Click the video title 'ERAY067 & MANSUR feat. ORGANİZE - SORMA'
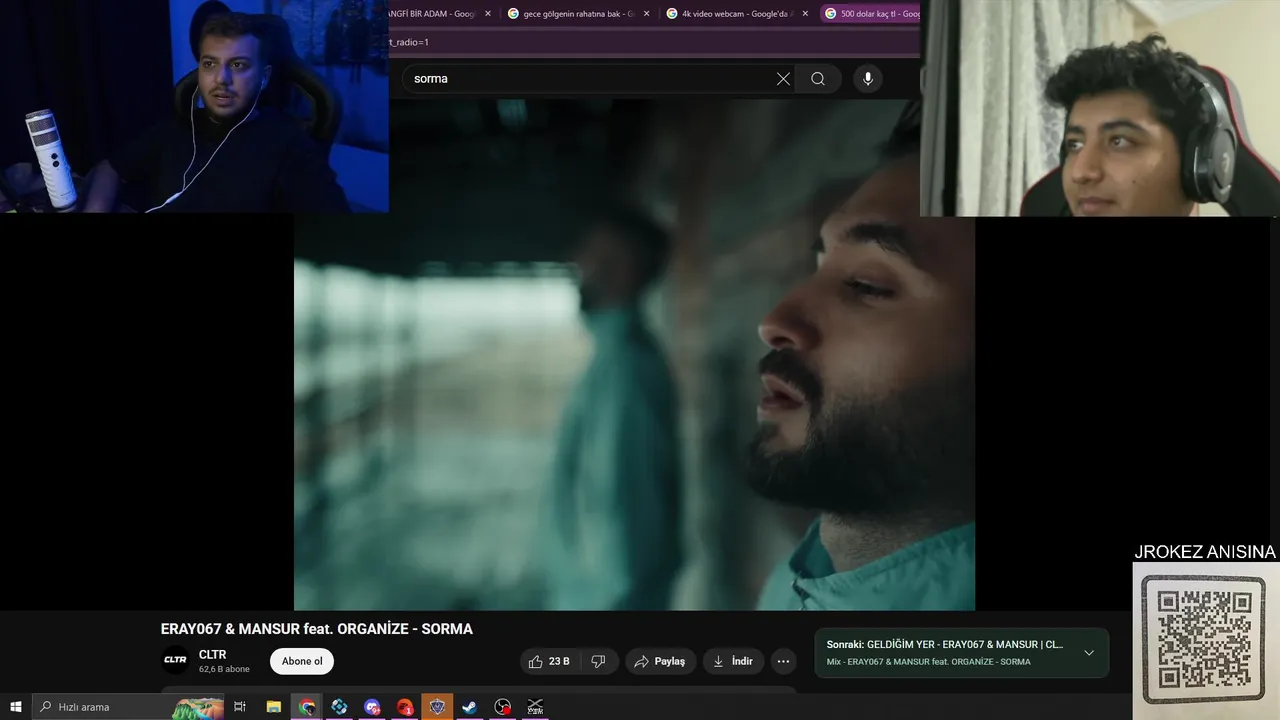1280x720 pixels. coord(317,629)
